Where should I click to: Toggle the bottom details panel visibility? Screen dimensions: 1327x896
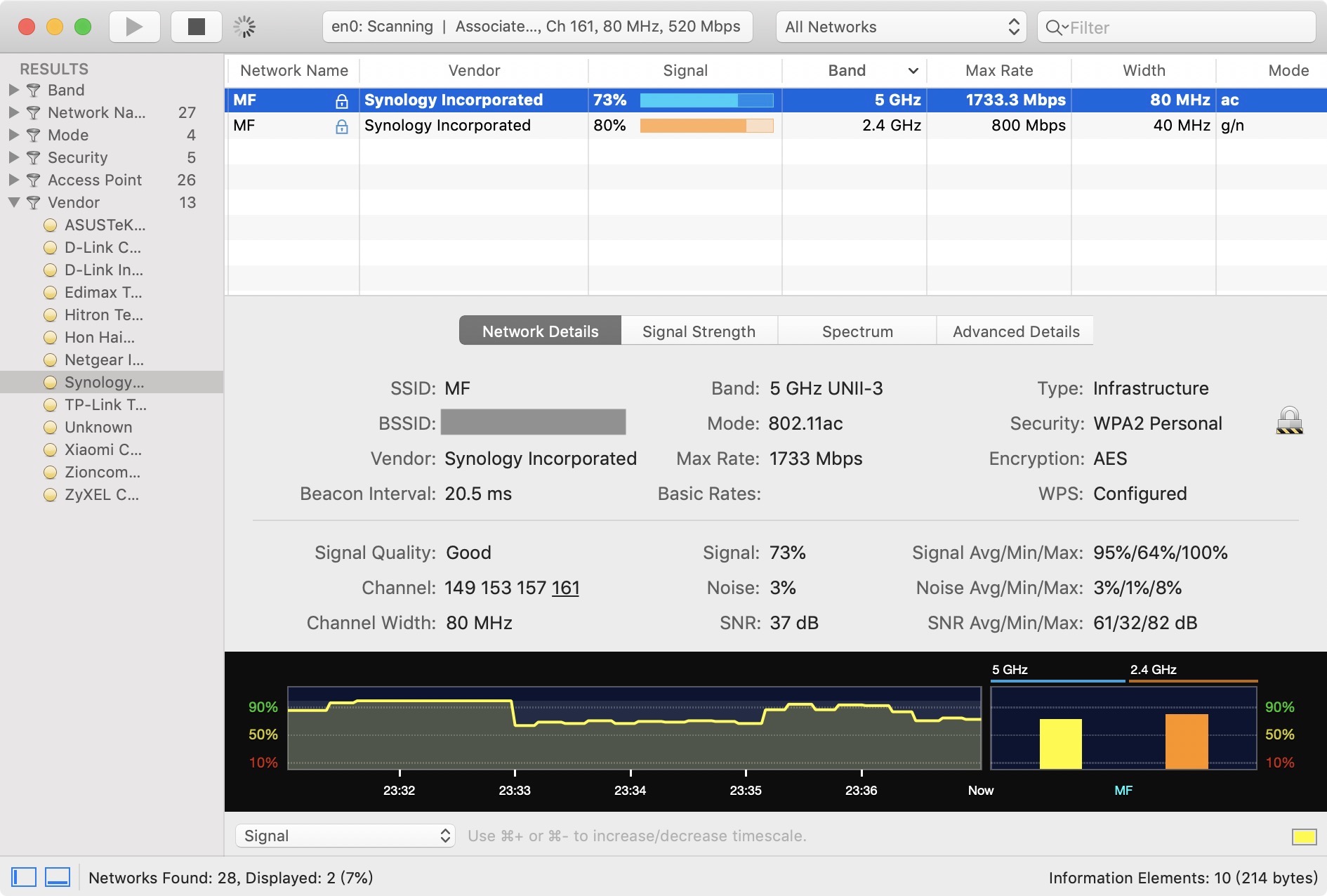[58, 877]
